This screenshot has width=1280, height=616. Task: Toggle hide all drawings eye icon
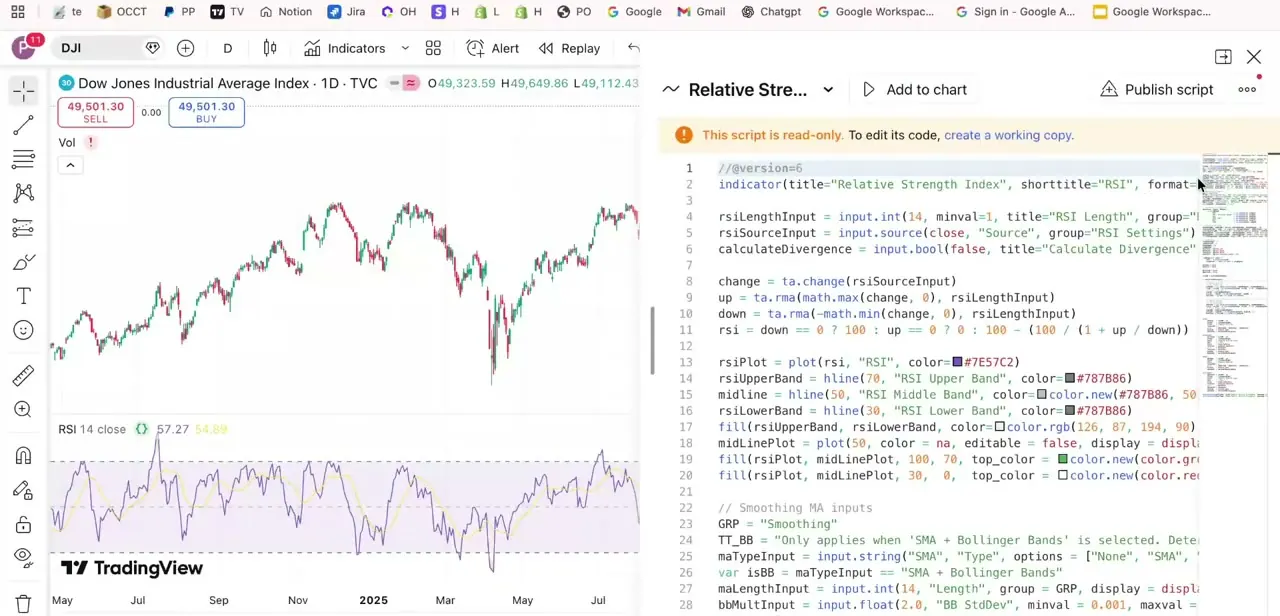(24, 558)
